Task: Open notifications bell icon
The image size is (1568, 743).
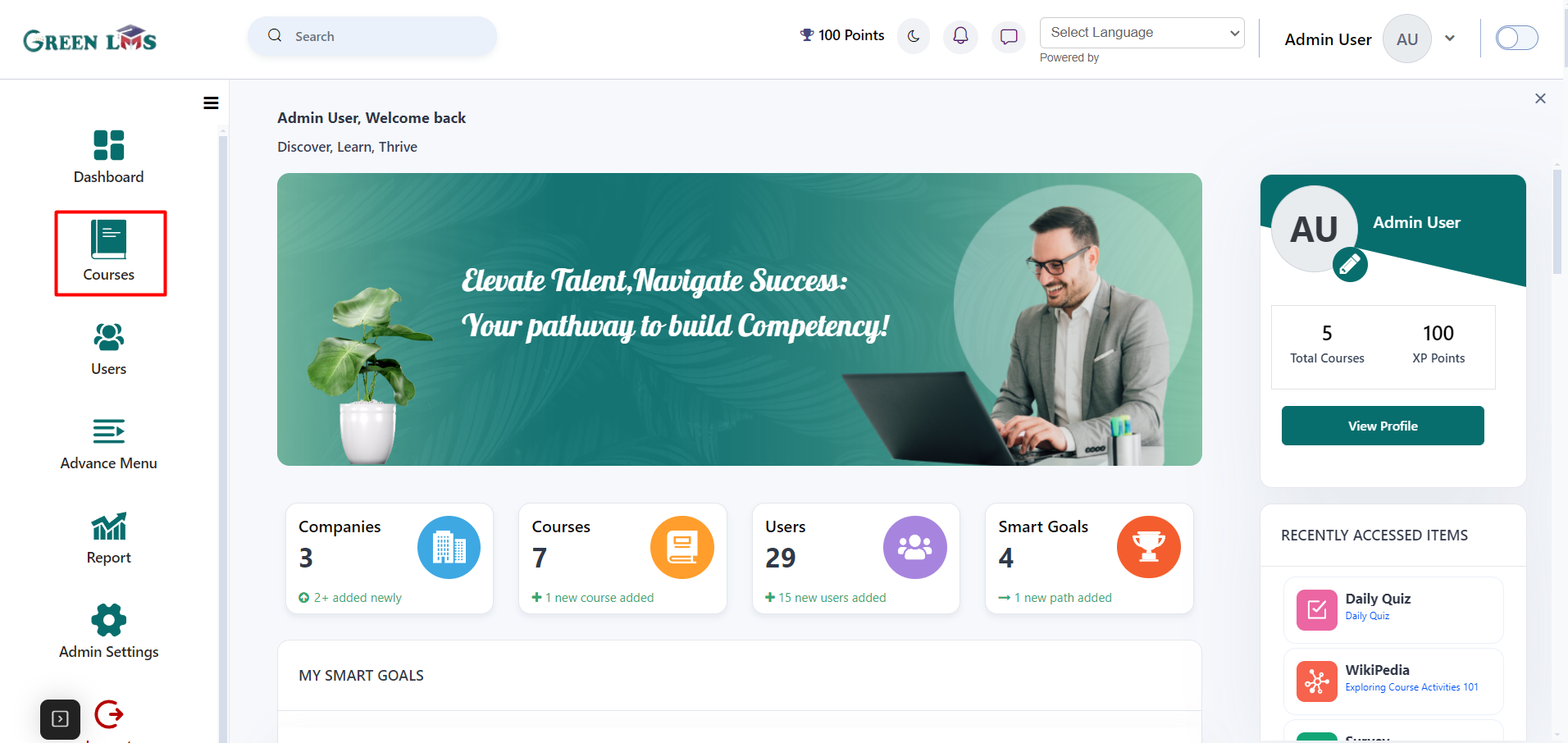Action: 960,36
